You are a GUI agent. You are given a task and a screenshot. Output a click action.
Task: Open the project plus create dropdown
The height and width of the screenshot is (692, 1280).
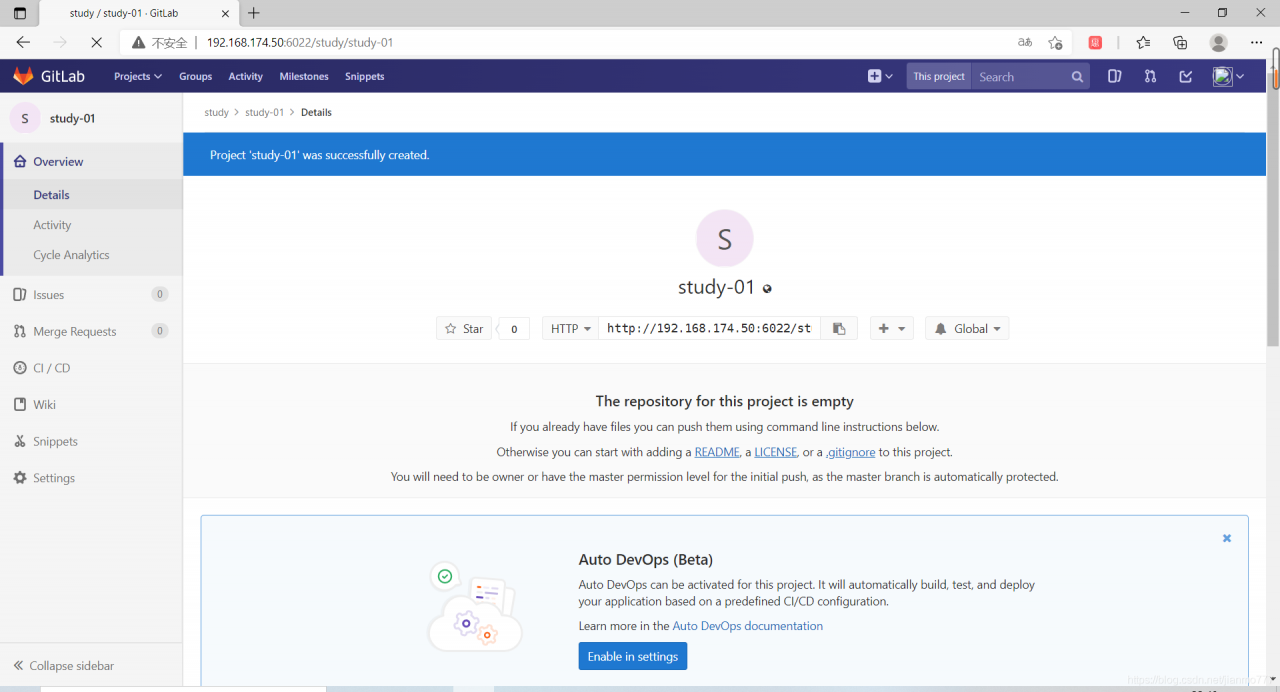pos(891,328)
